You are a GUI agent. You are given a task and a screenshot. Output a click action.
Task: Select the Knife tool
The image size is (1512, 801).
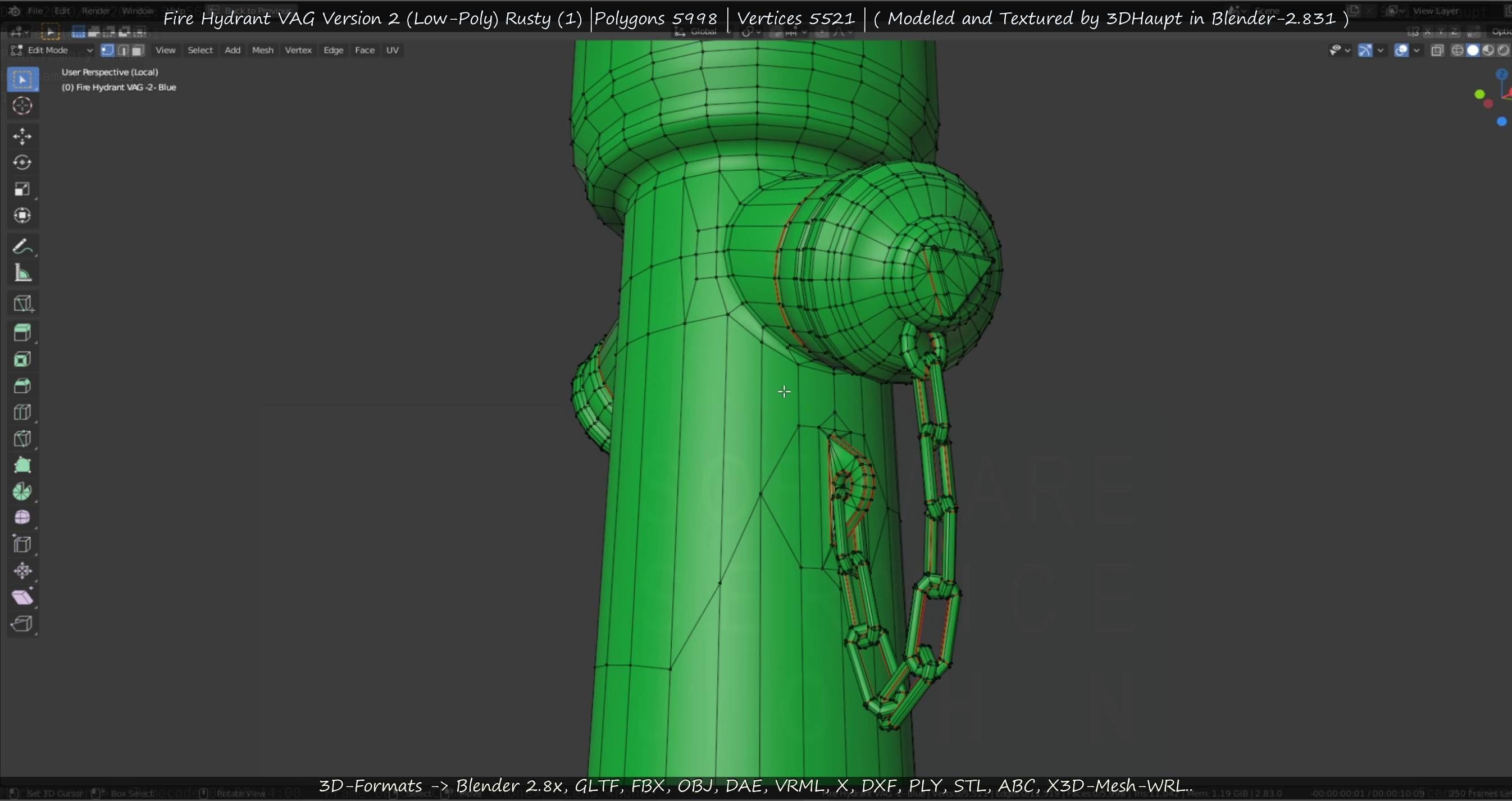[x=23, y=438]
